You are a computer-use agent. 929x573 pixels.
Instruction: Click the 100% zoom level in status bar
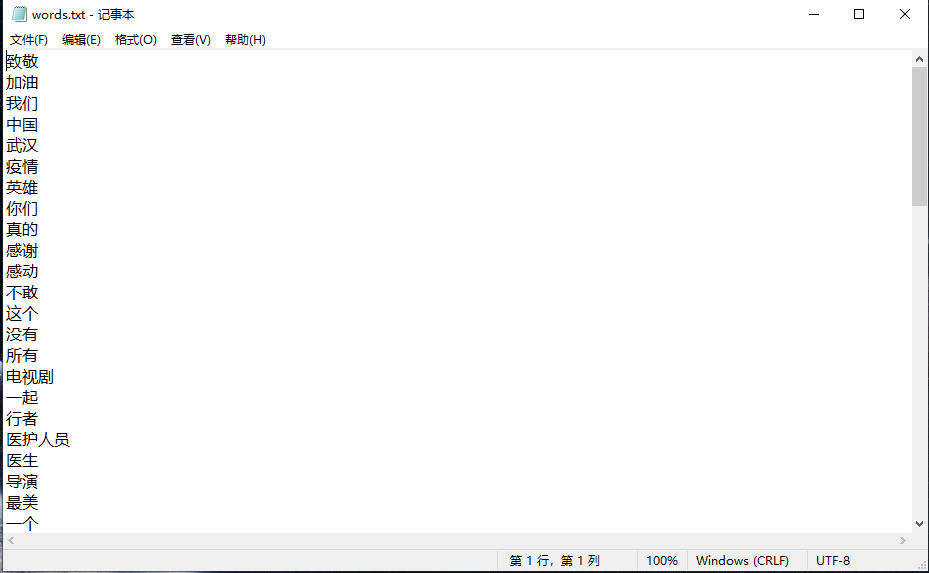coord(662,561)
